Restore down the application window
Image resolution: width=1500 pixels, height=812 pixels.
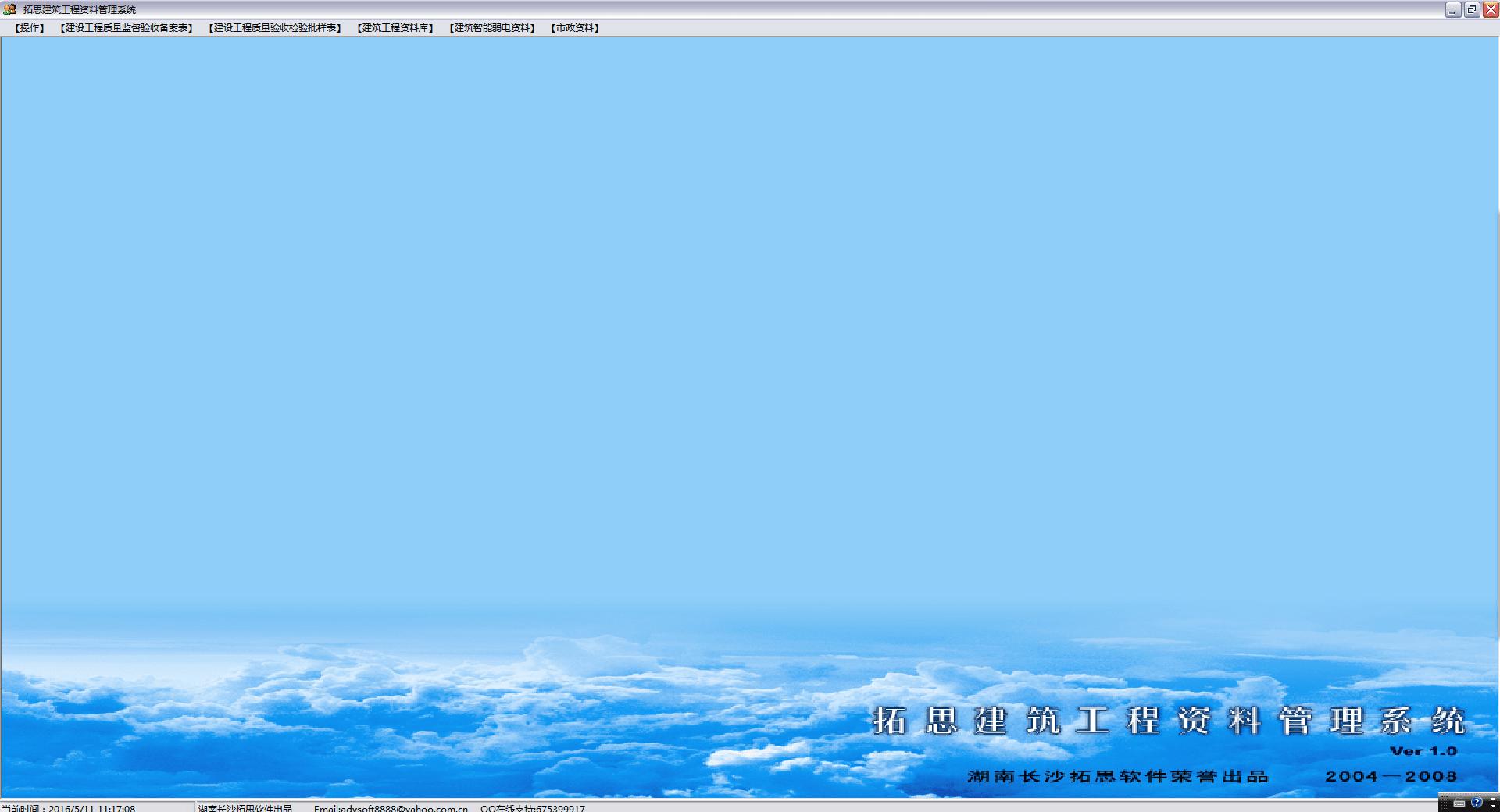pyautogui.click(x=1472, y=10)
